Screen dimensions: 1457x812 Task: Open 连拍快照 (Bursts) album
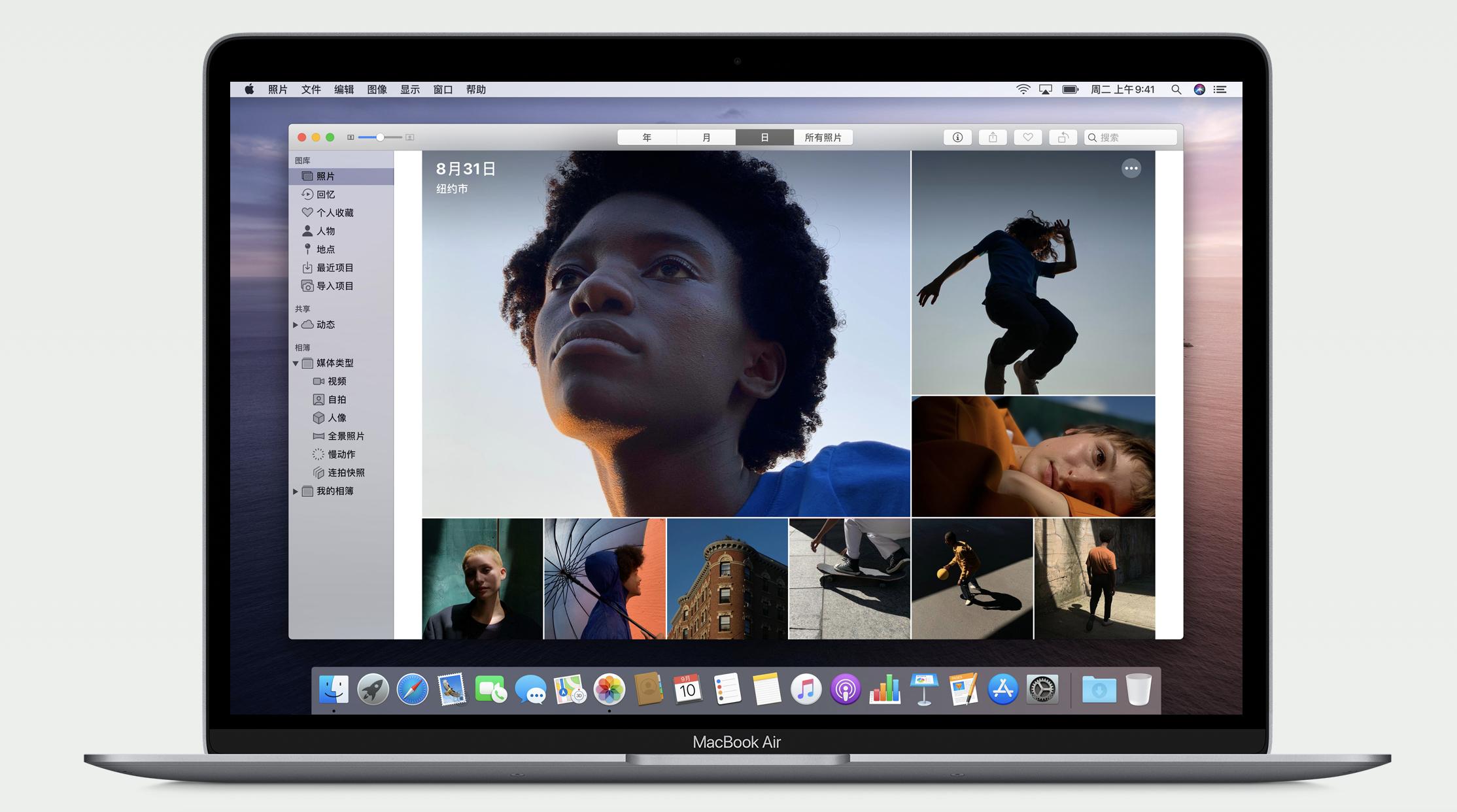[345, 473]
